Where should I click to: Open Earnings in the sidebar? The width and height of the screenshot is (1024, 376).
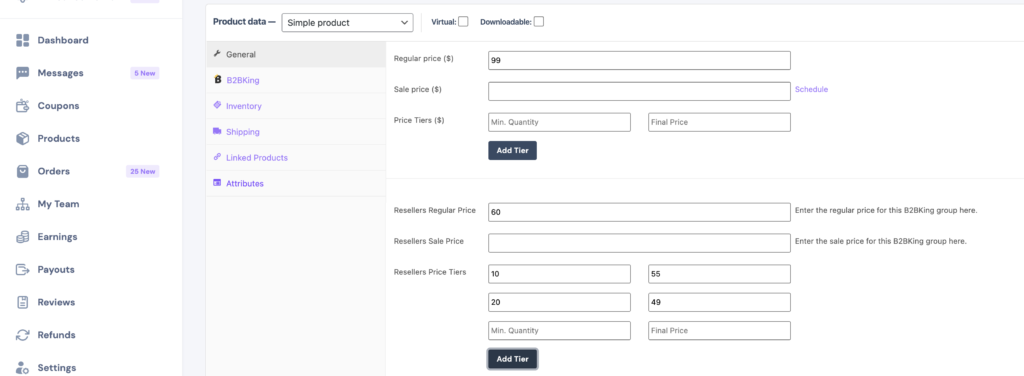57,236
